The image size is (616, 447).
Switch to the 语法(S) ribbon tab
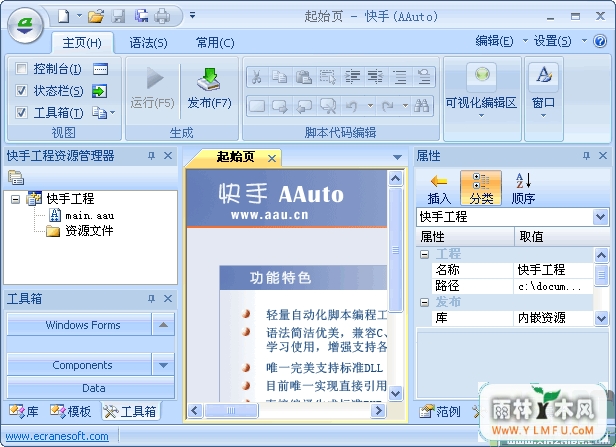148,42
